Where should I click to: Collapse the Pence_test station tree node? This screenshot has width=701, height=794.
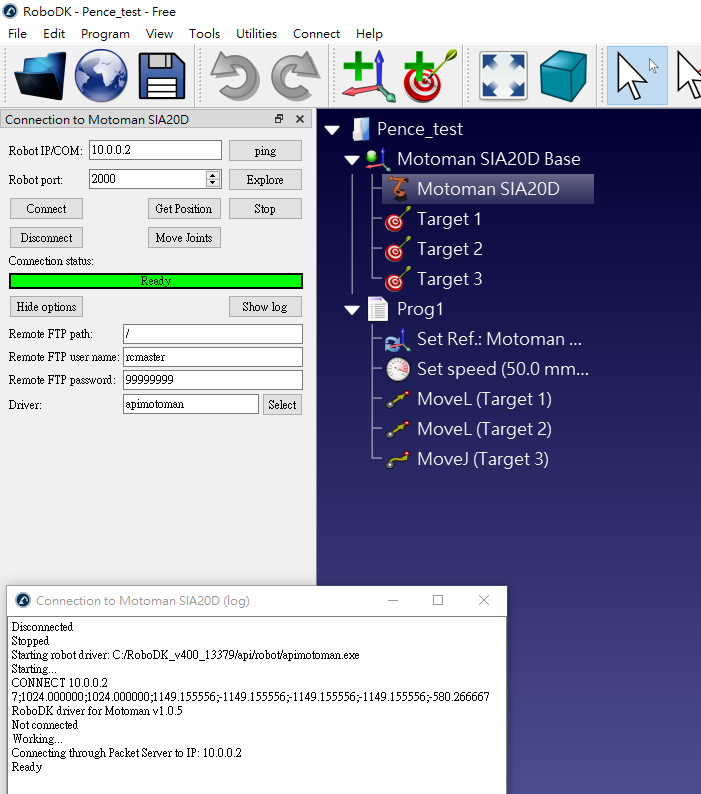[x=333, y=129]
